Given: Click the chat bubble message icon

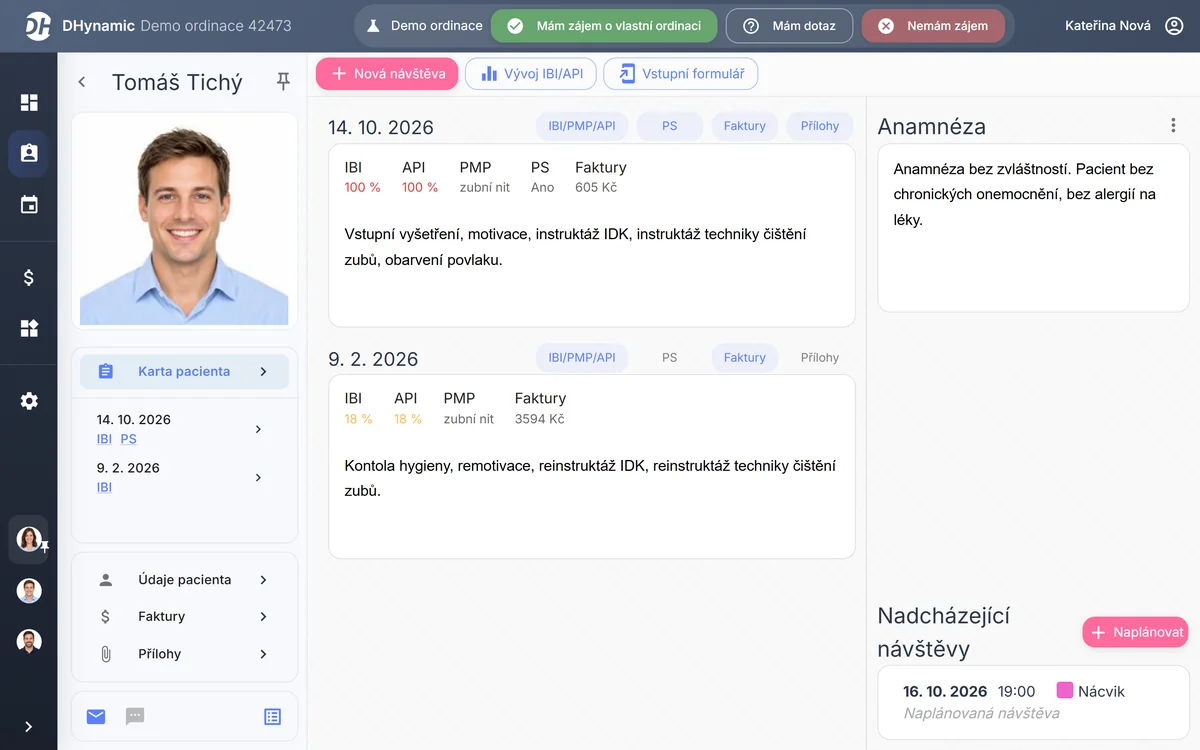Looking at the screenshot, I should pos(135,716).
